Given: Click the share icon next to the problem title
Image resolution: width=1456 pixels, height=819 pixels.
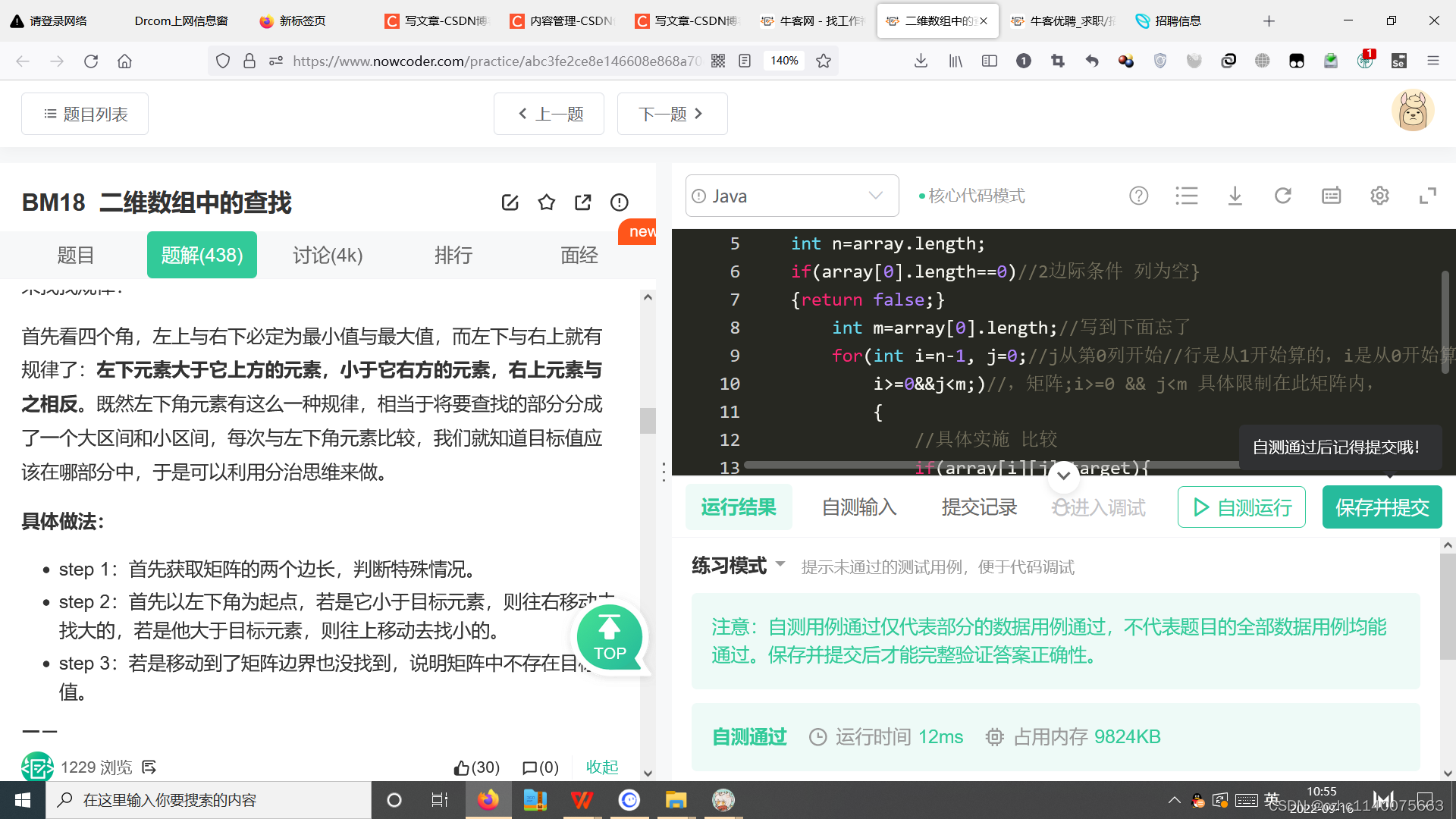Looking at the screenshot, I should (x=582, y=202).
